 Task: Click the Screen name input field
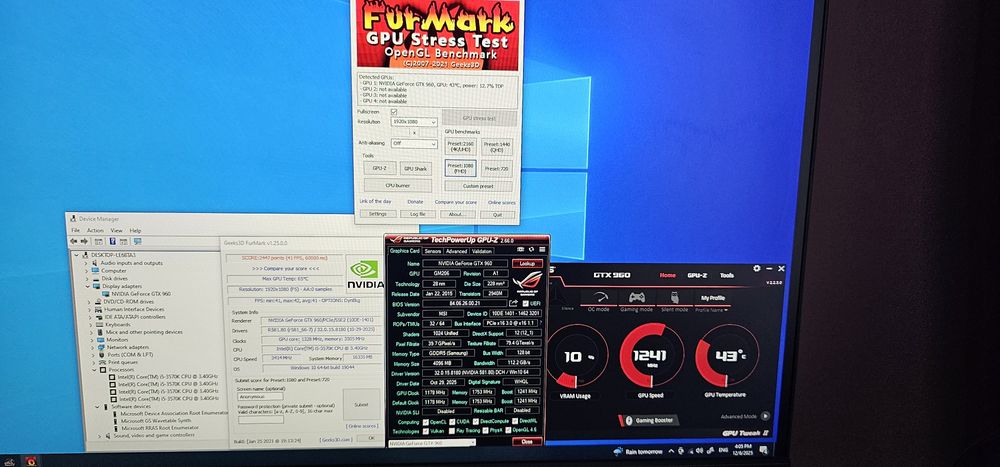[261, 396]
